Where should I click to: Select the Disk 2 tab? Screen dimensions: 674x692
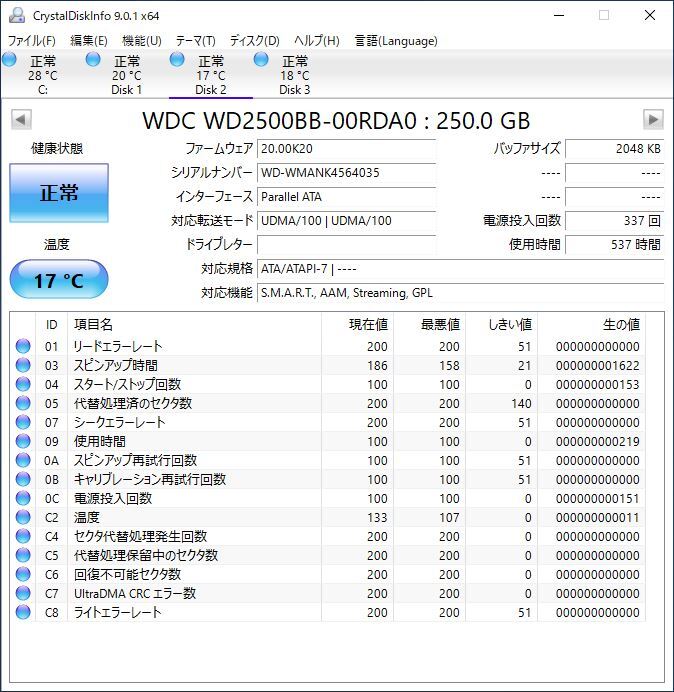(x=211, y=75)
